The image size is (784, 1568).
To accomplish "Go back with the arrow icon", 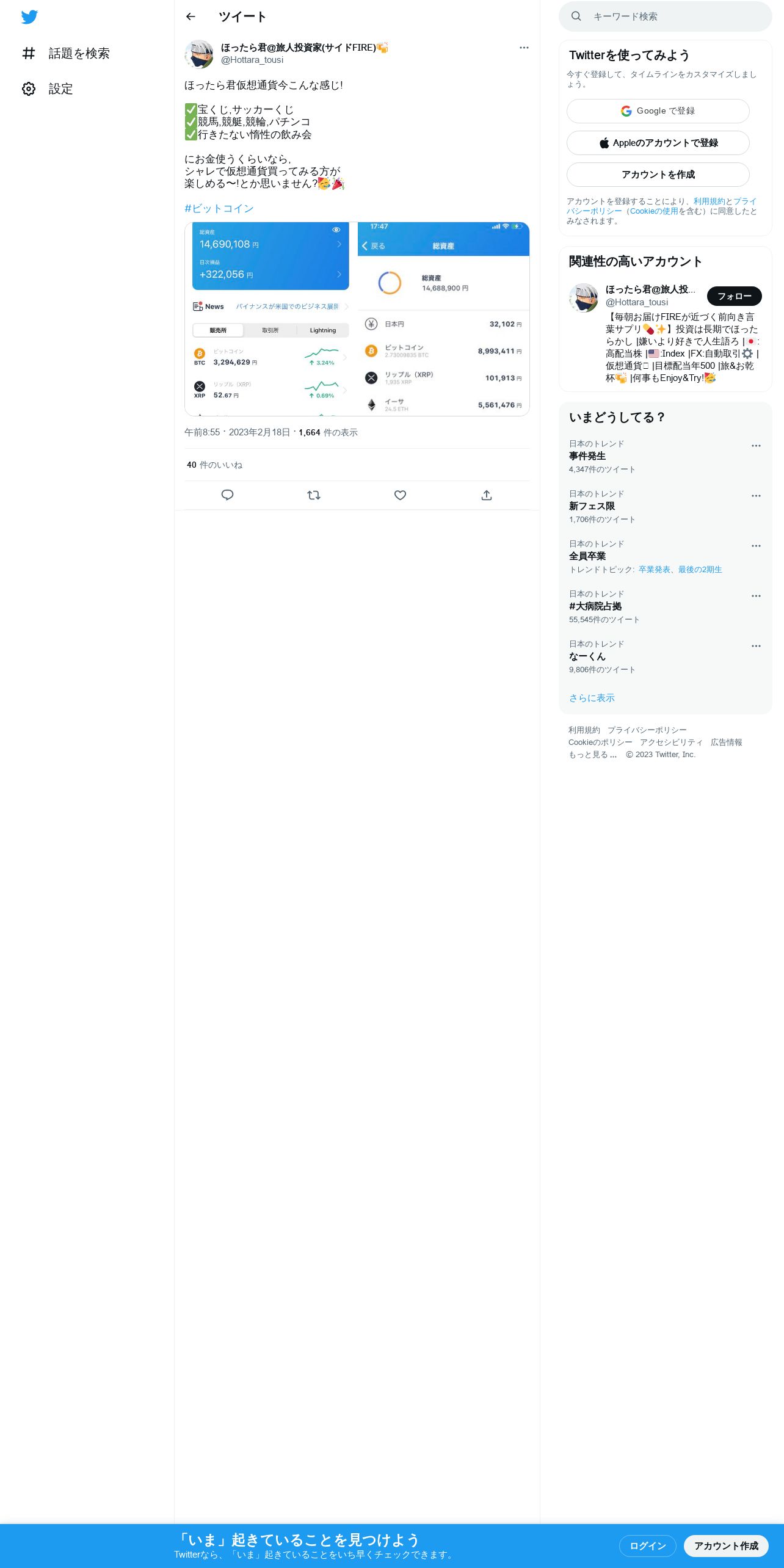I will (191, 16).
